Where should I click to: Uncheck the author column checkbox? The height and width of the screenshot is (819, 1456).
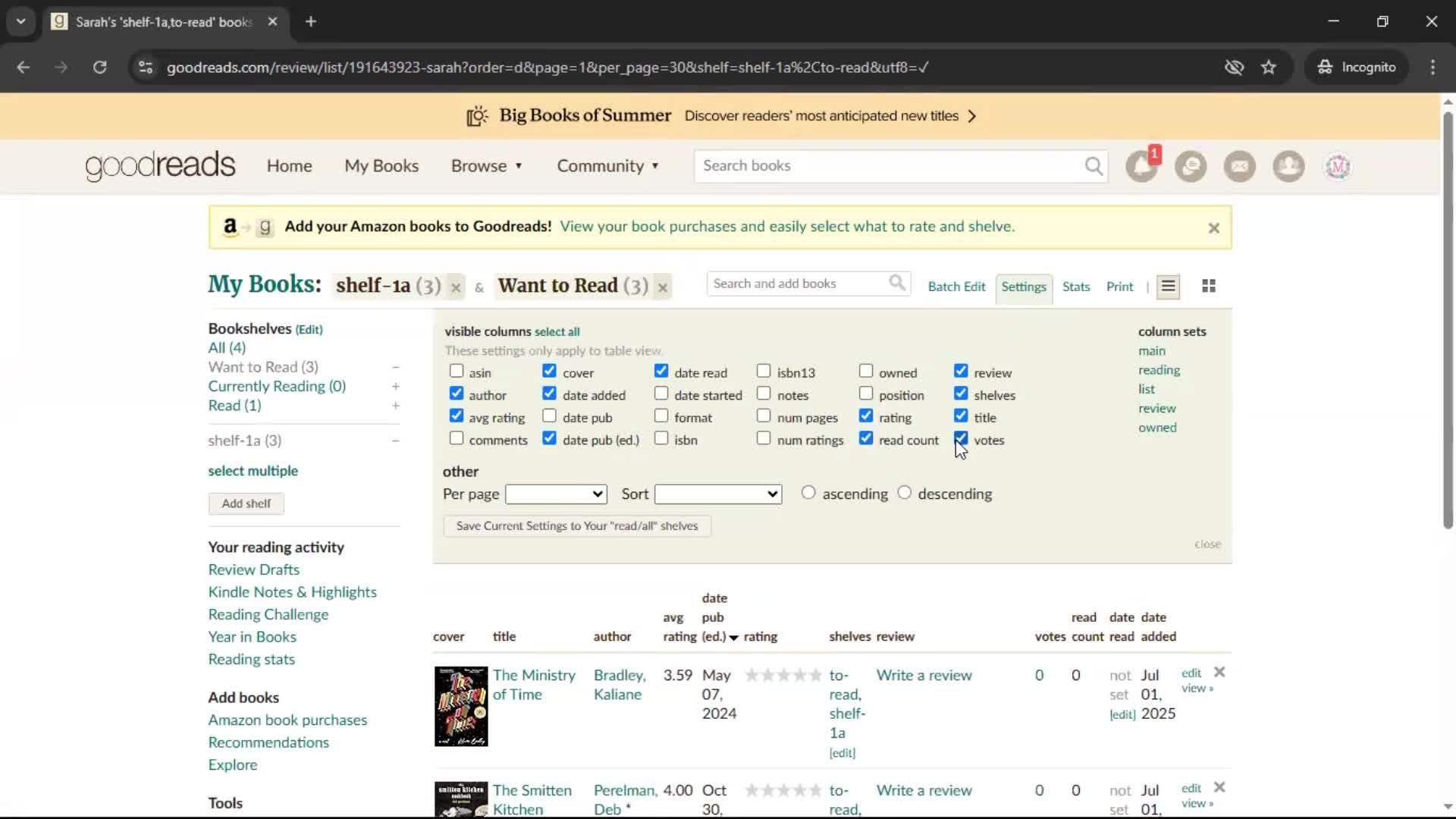[457, 394]
